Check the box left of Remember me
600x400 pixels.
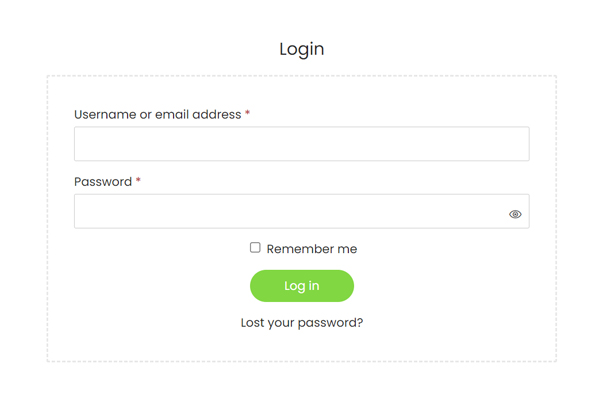click(x=255, y=248)
